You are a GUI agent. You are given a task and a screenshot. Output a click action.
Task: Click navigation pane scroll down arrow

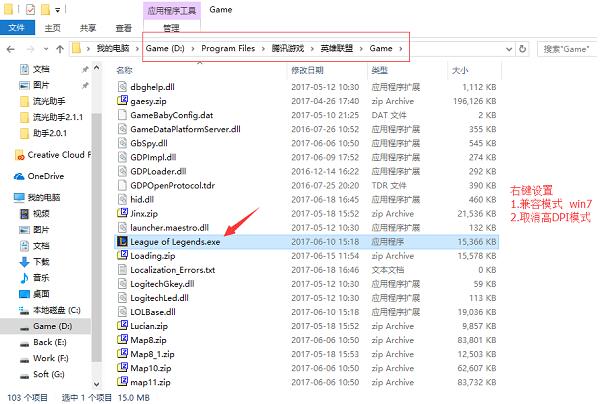coord(96,384)
